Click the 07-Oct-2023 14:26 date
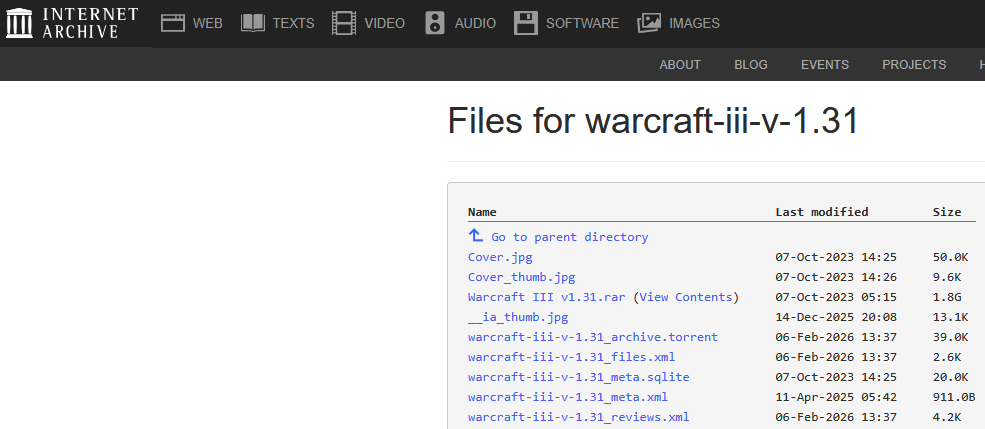Viewport: 985px width, 429px height. (836, 277)
